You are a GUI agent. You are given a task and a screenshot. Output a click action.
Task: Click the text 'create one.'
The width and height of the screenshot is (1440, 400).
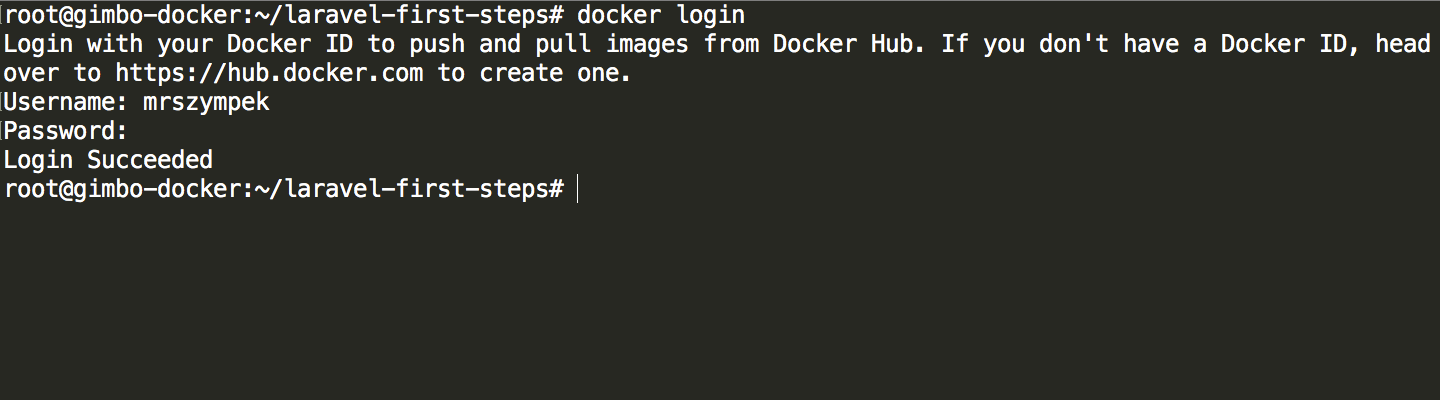(556, 73)
